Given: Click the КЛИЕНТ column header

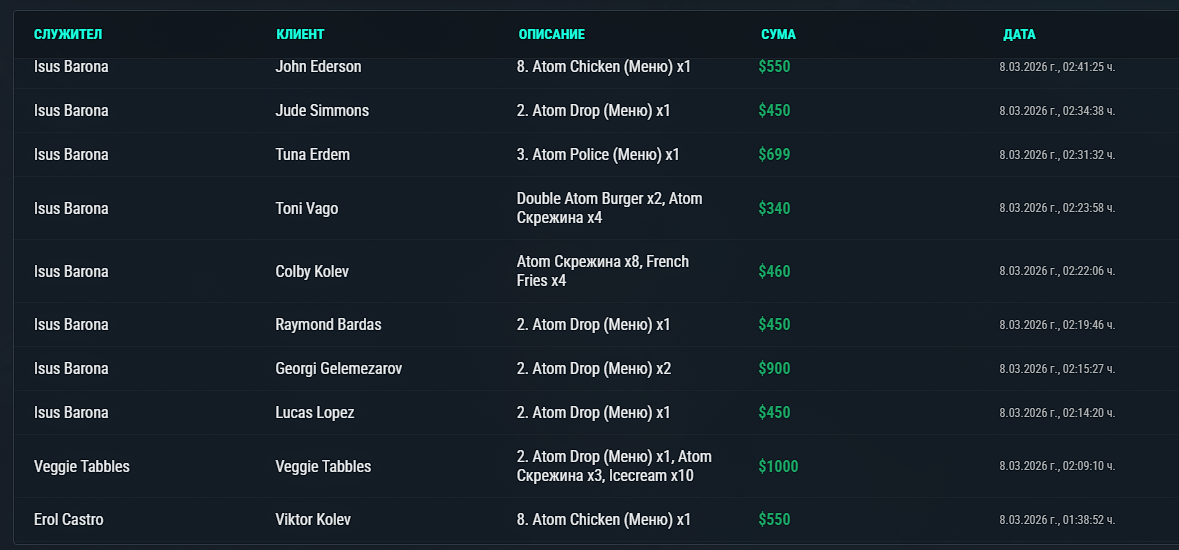Looking at the screenshot, I should click(x=300, y=35).
